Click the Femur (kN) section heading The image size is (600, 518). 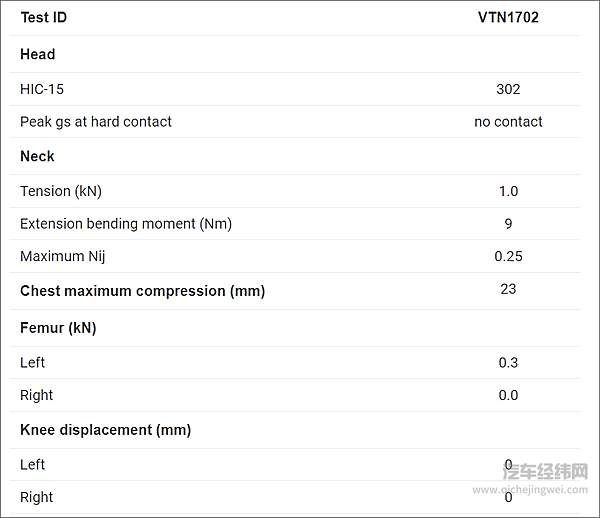(58, 328)
